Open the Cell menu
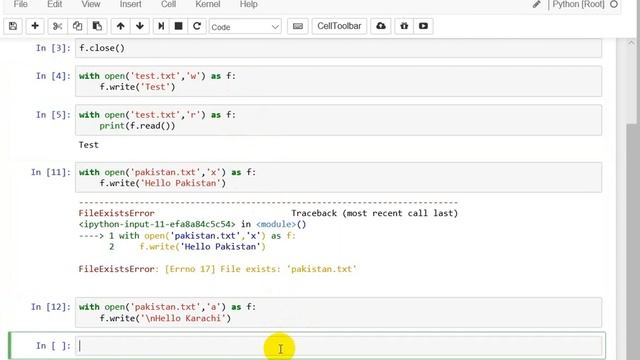This screenshot has width=640, height=360. [168, 4]
